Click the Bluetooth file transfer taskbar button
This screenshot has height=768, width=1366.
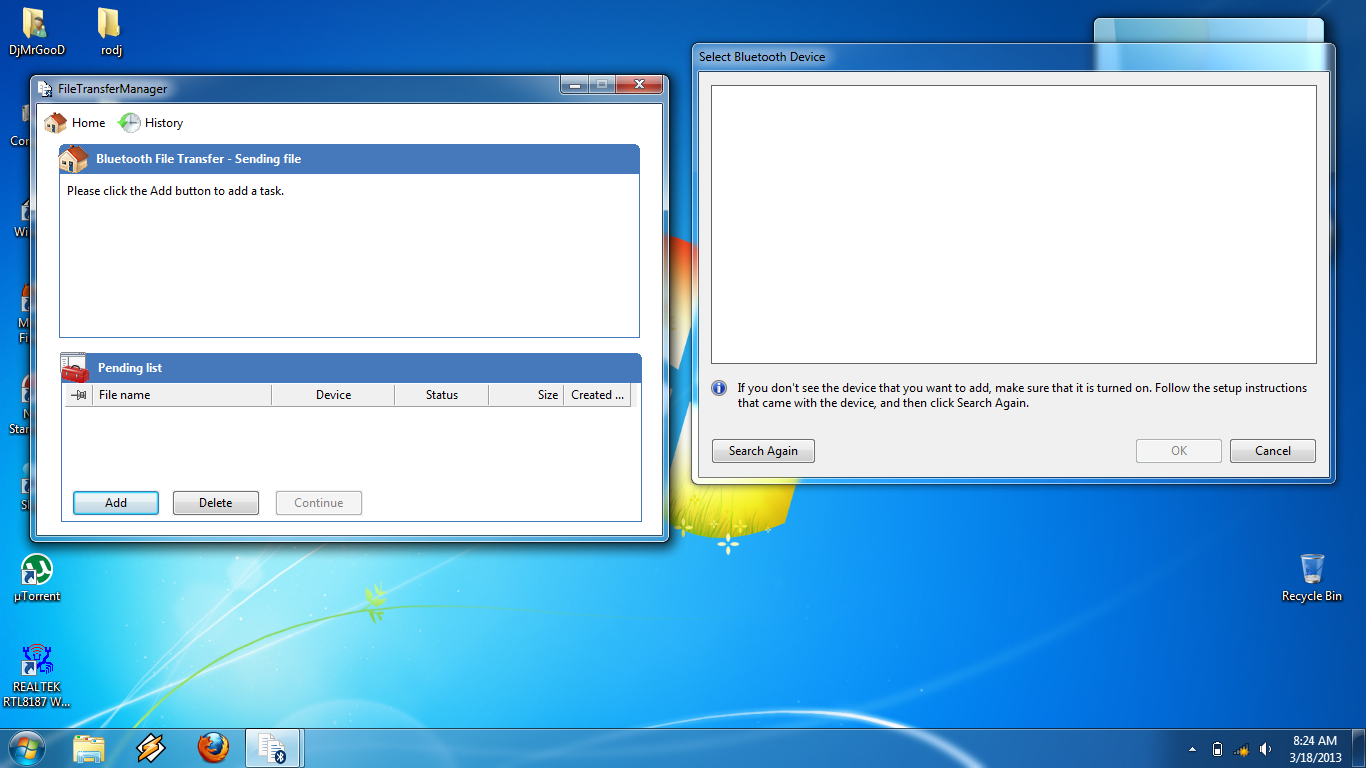click(x=274, y=748)
